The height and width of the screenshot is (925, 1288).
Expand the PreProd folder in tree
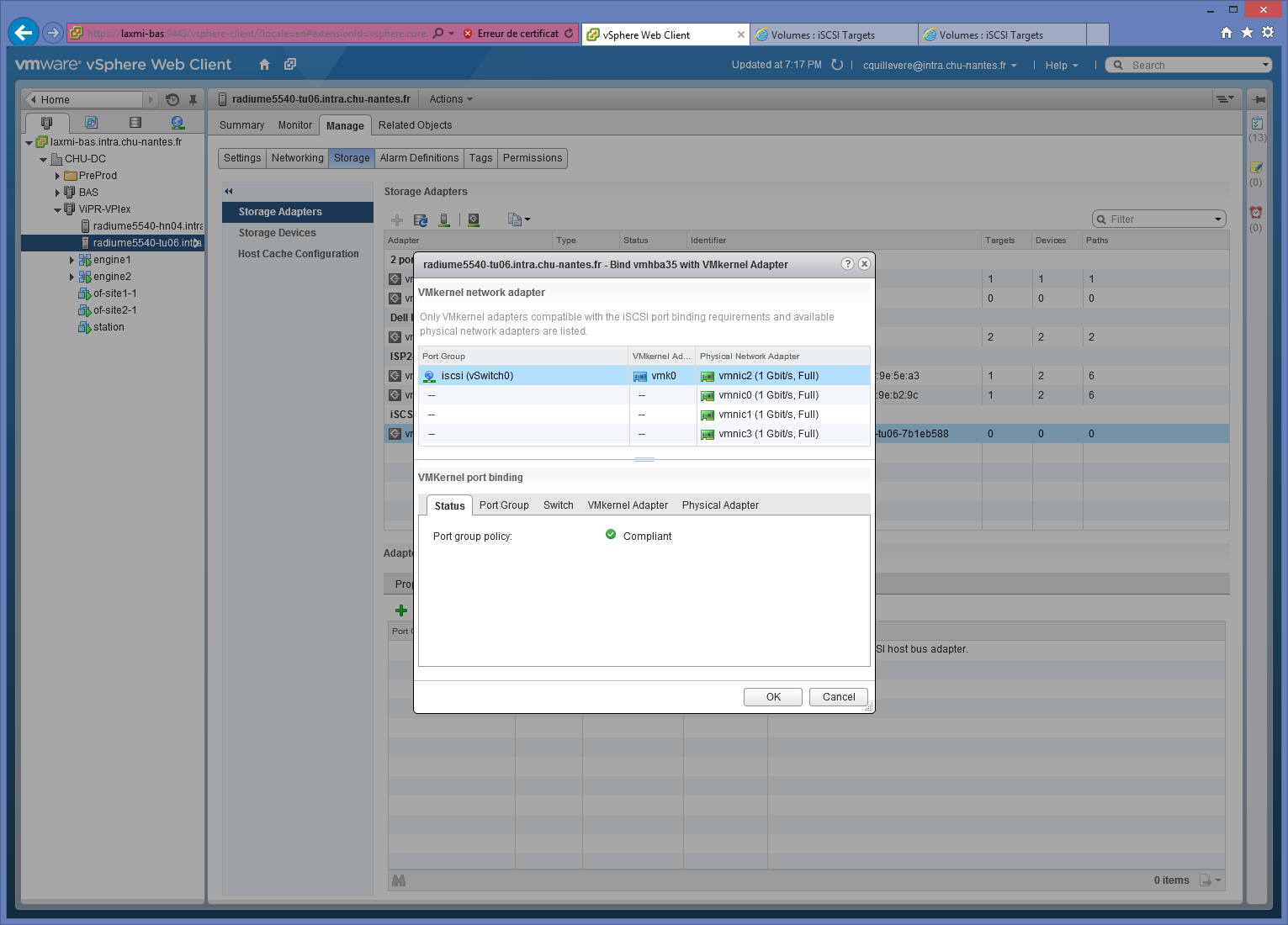click(x=57, y=176)
